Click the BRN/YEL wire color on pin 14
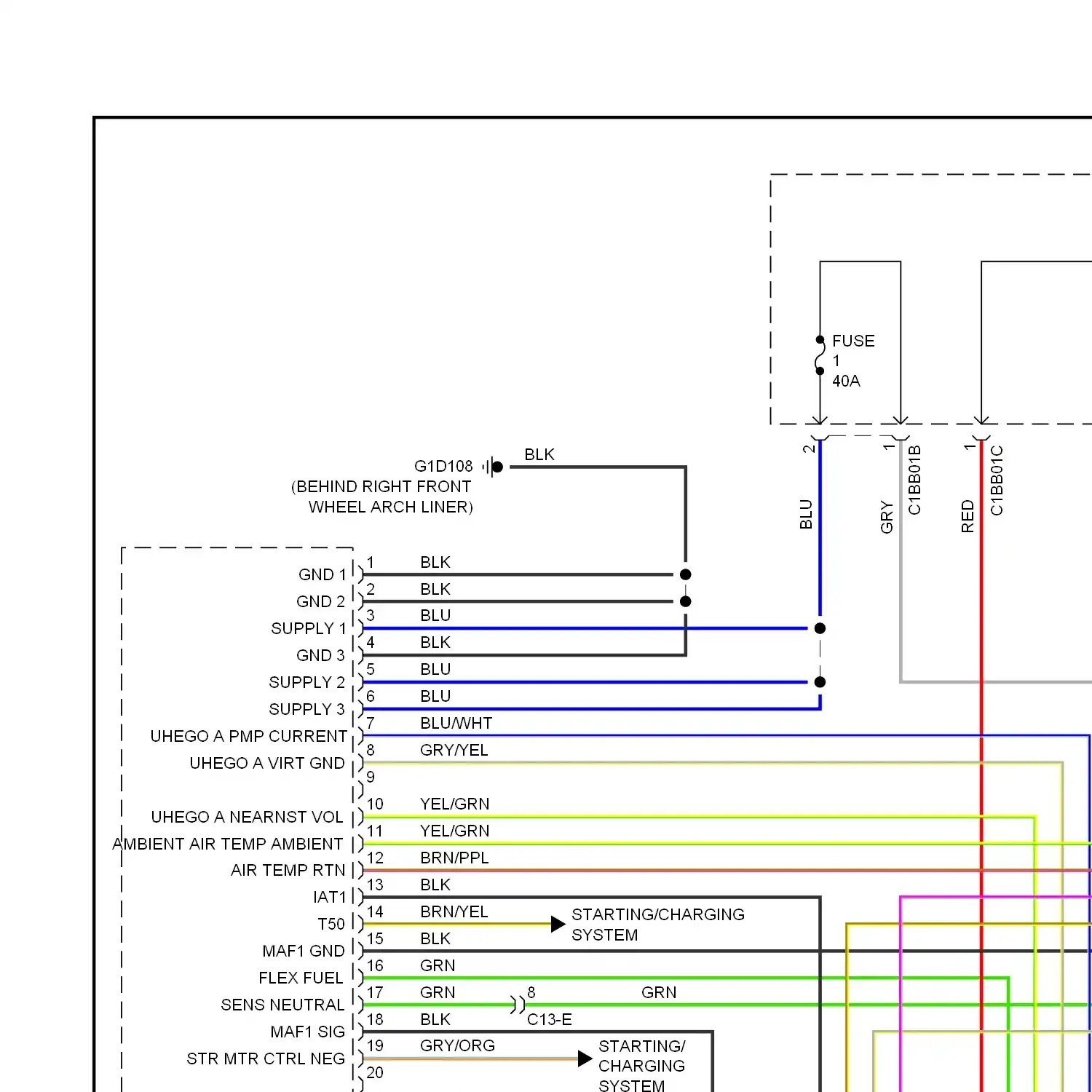 454,911
